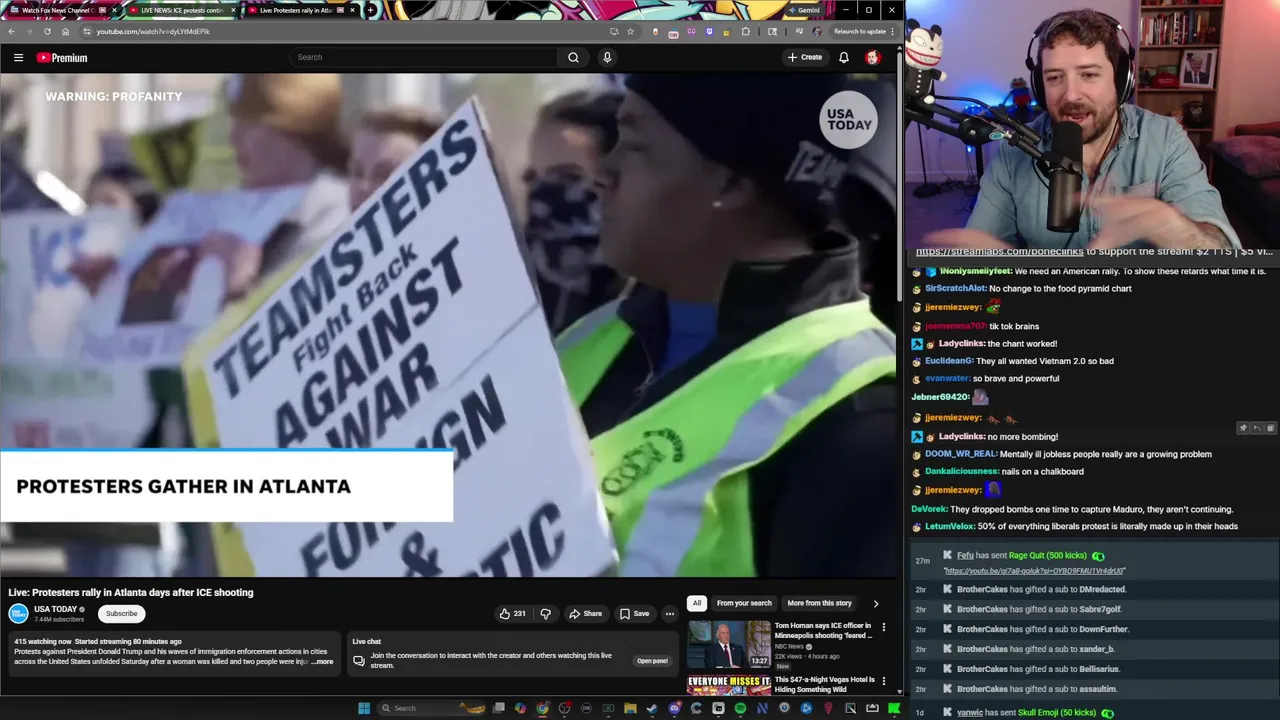This screenshot has height=720, width=1280.
Task: Start voice search with the microphone icon
Action: point(607,57)
